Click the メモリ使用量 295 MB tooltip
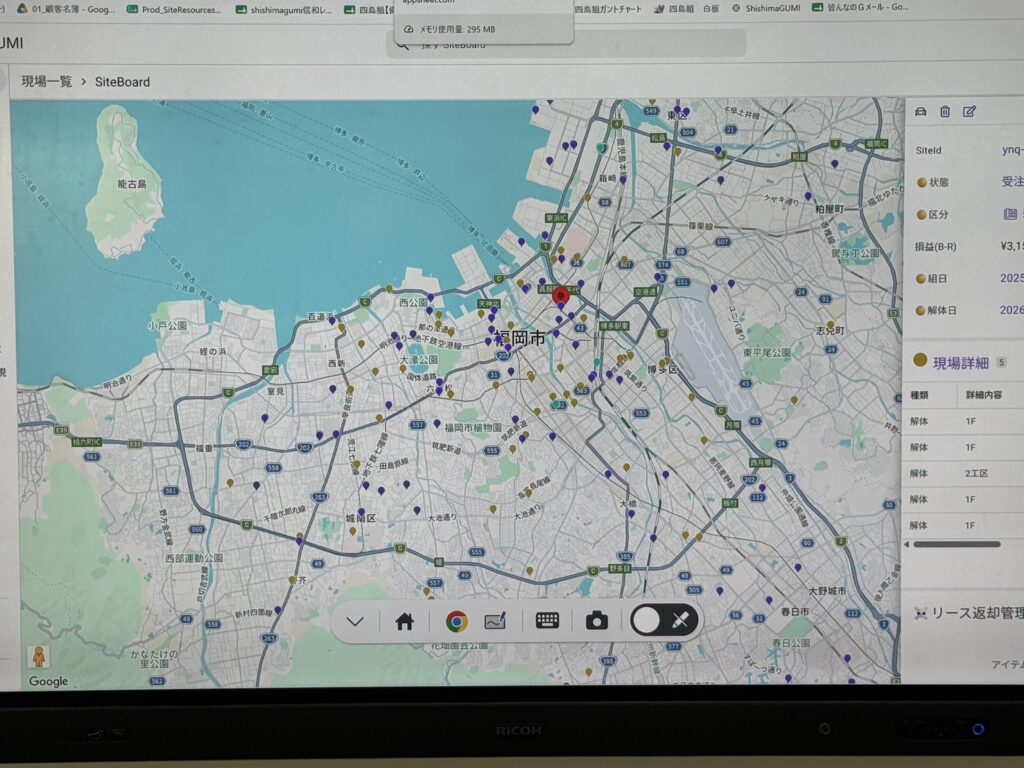 484,29
